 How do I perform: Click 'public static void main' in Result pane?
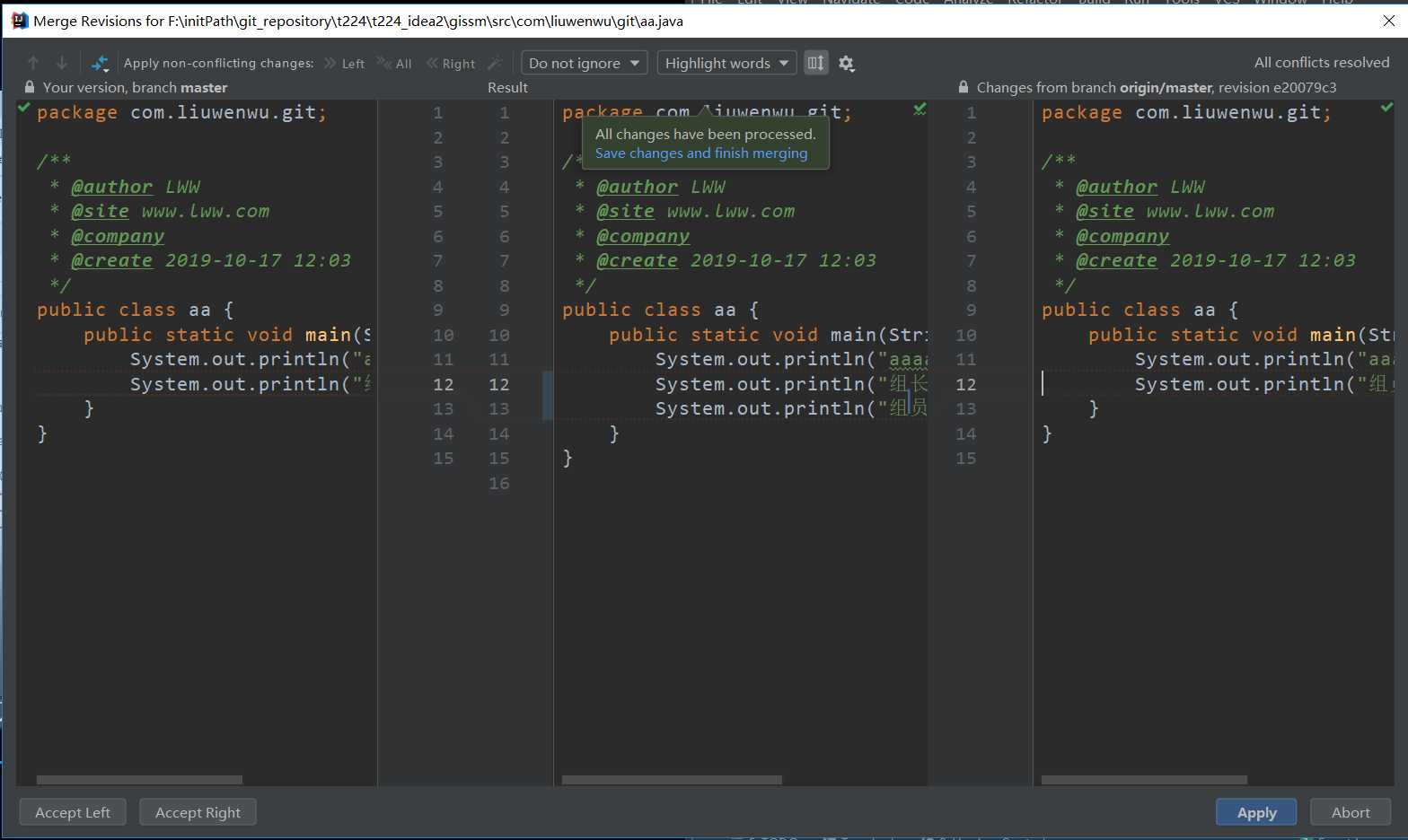[743, 335]
